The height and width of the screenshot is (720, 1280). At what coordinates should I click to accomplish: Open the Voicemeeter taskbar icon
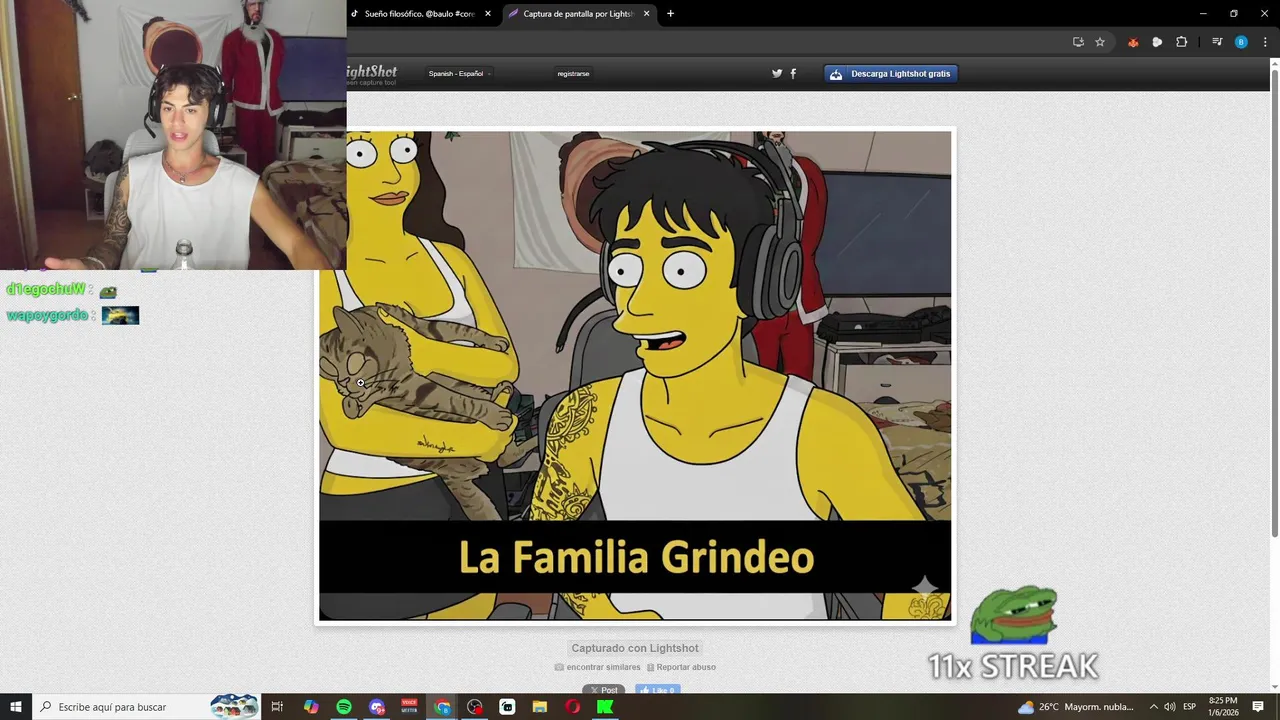409,707
